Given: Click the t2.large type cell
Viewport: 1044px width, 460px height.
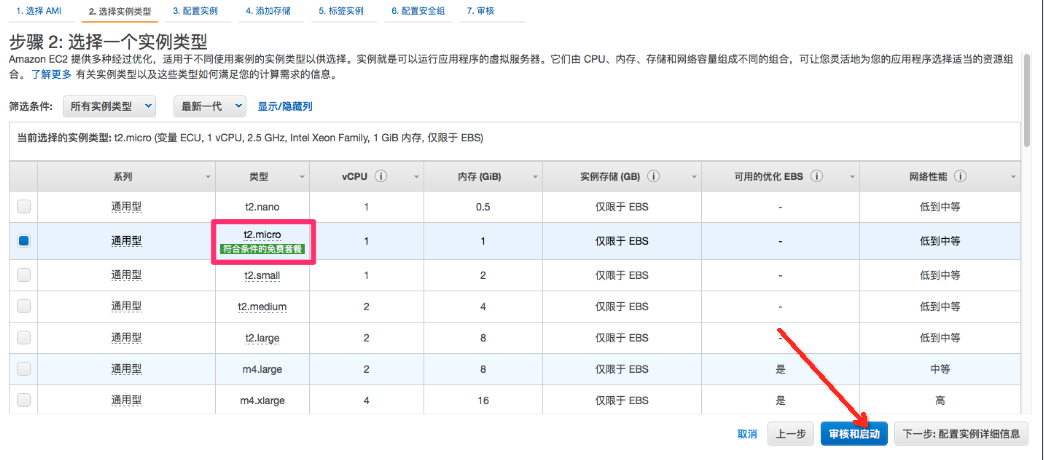Looking at the screenshot, I should pyautogui.click(x=262, y=338).
